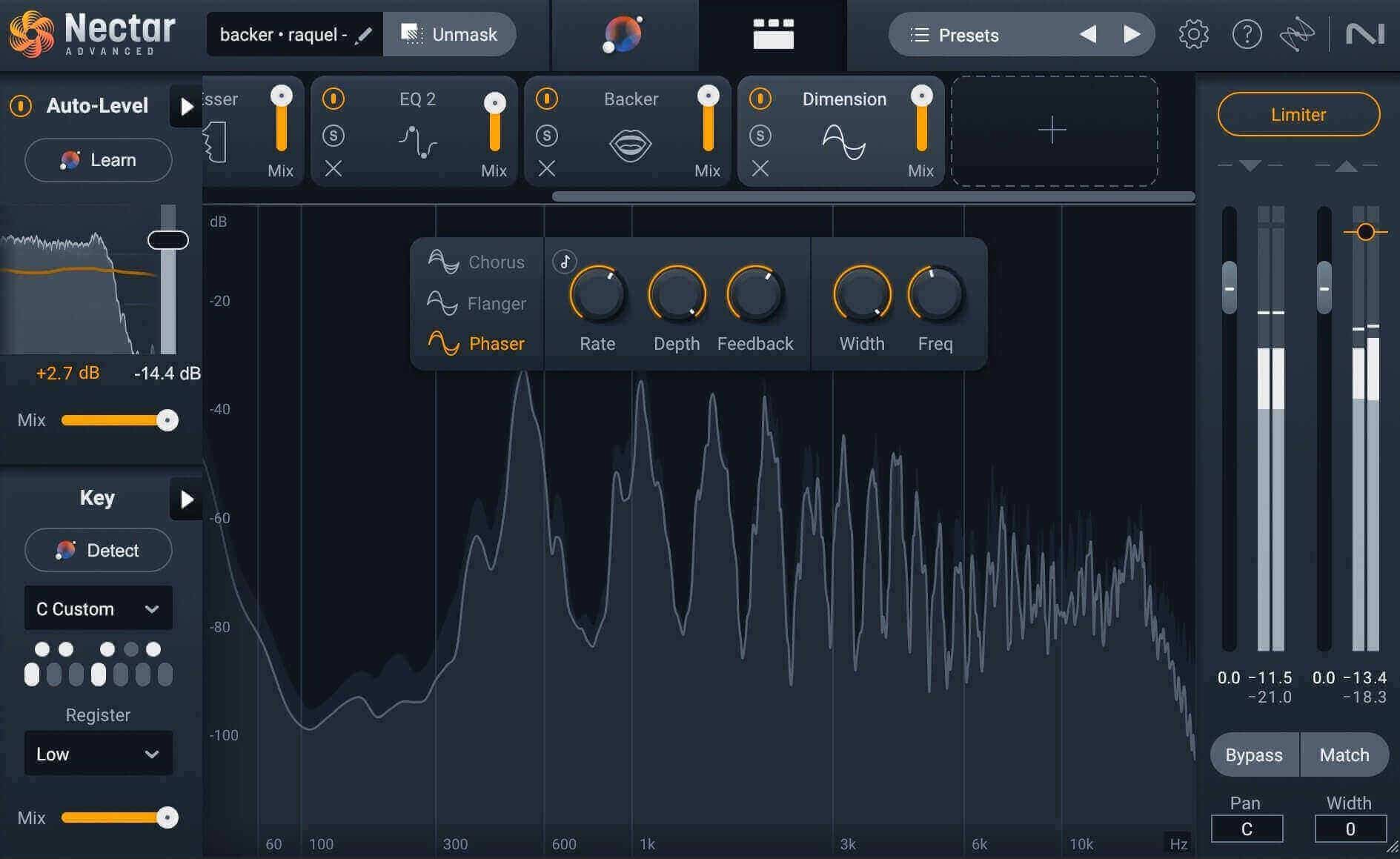
Task: Adjust the Auto-Level Mix slider
Action: [119, 420]
